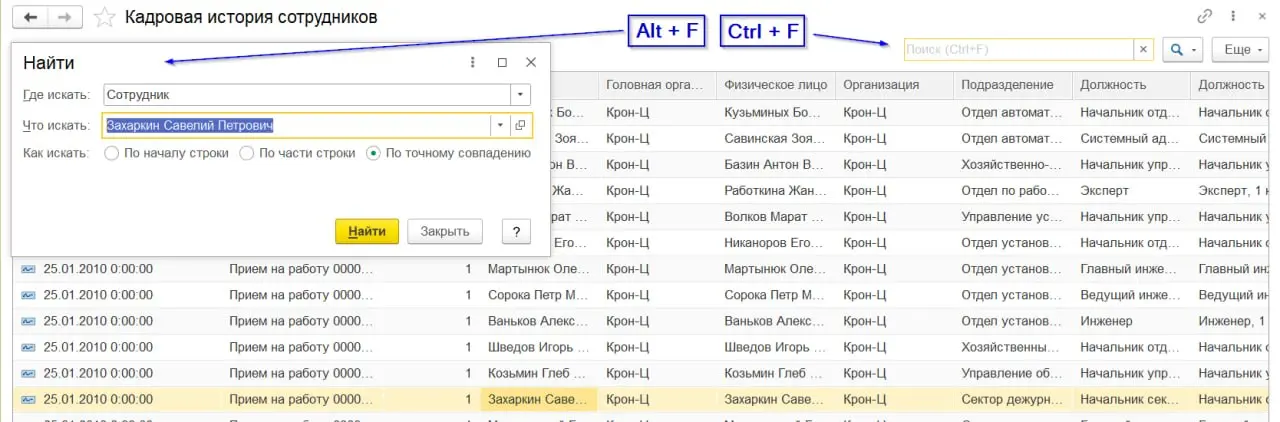The image size is (1280, 422).
Task: Select Шведов Игорь in the Физическое лицо column
Action: coord(775,347)
